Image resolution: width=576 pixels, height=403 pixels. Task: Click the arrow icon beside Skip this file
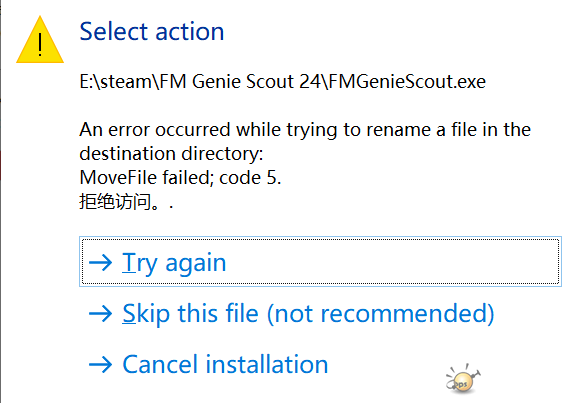[100, 313]
